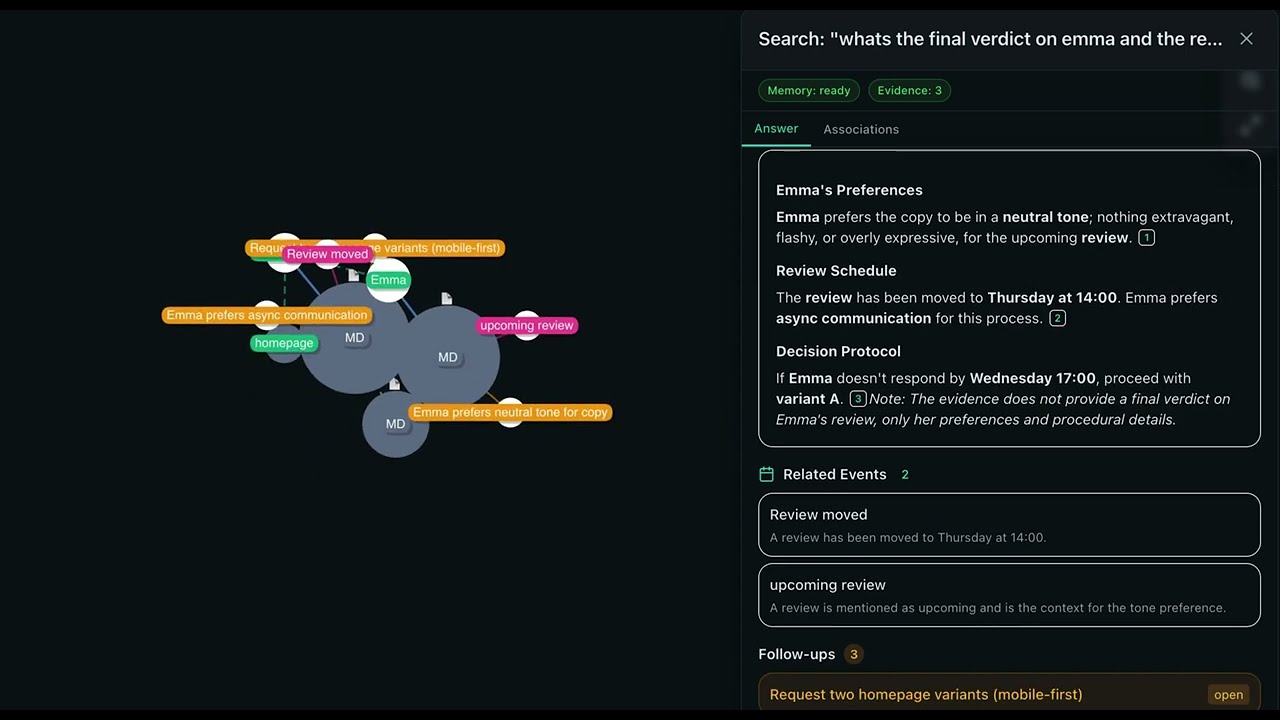Click citation marker 1 in Emma's Preferences
The width and height of the screenshot is (1280, 720).
(x=1146, y=238)
